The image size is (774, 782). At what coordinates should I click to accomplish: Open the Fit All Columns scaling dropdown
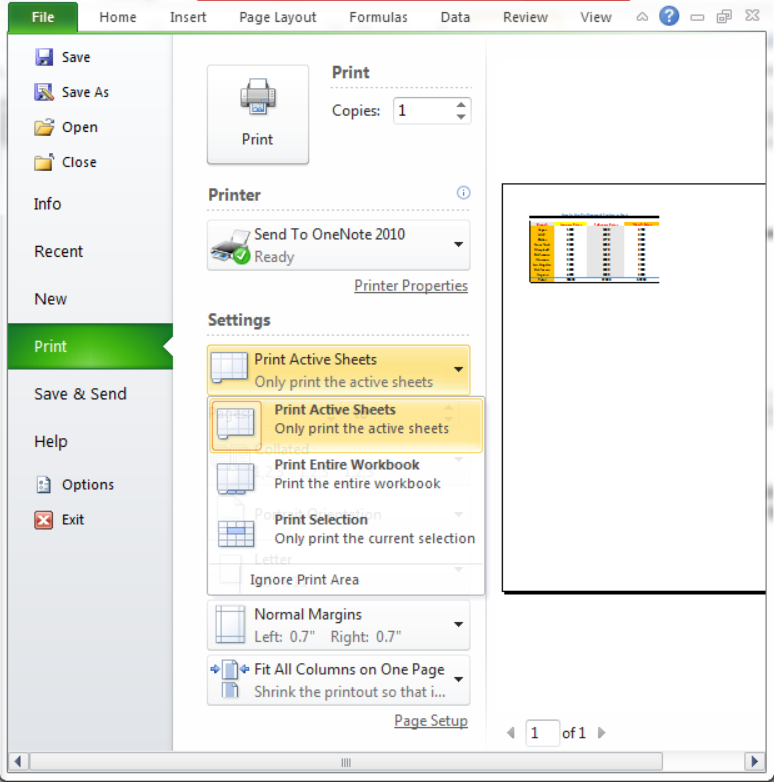(x=458, y=679)
